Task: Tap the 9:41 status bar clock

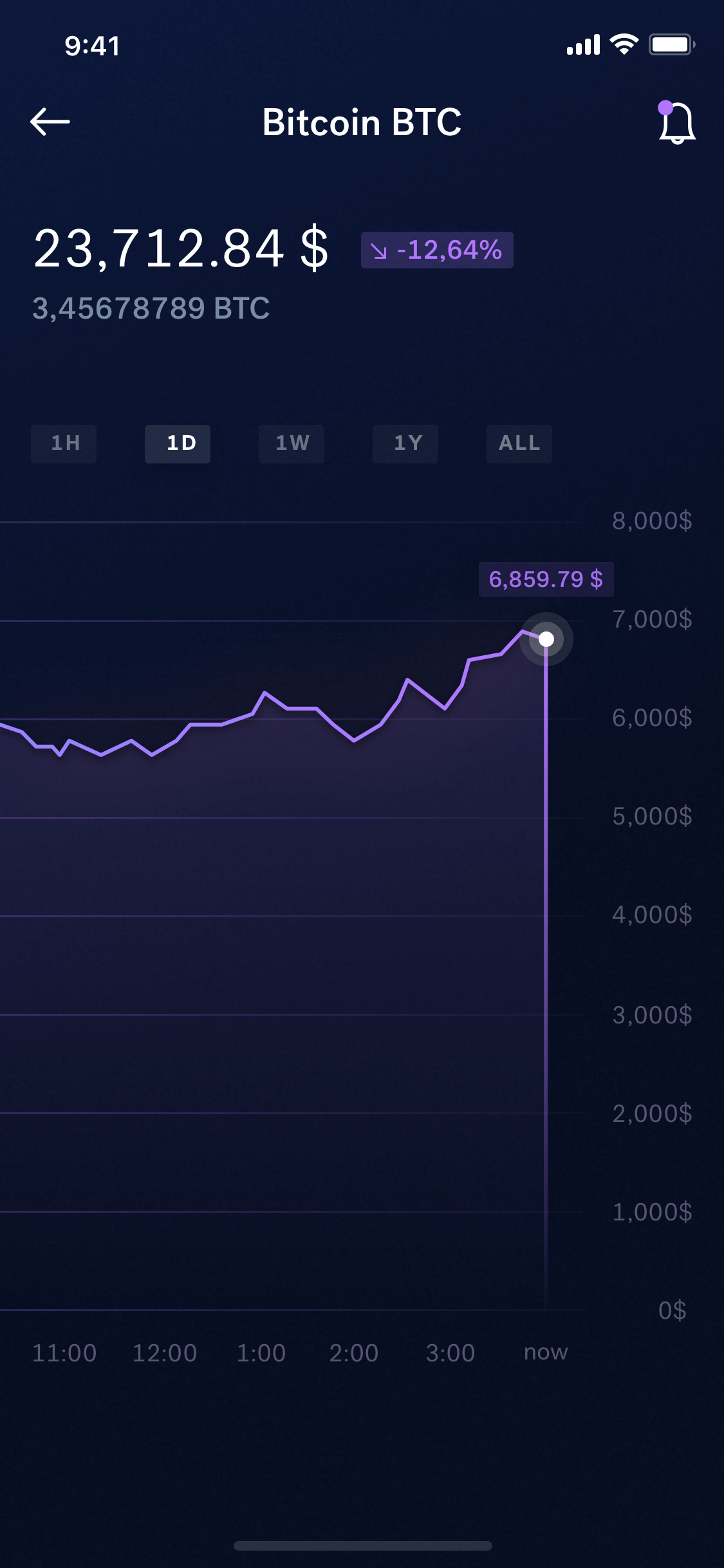Action: [x=92, y=46]
